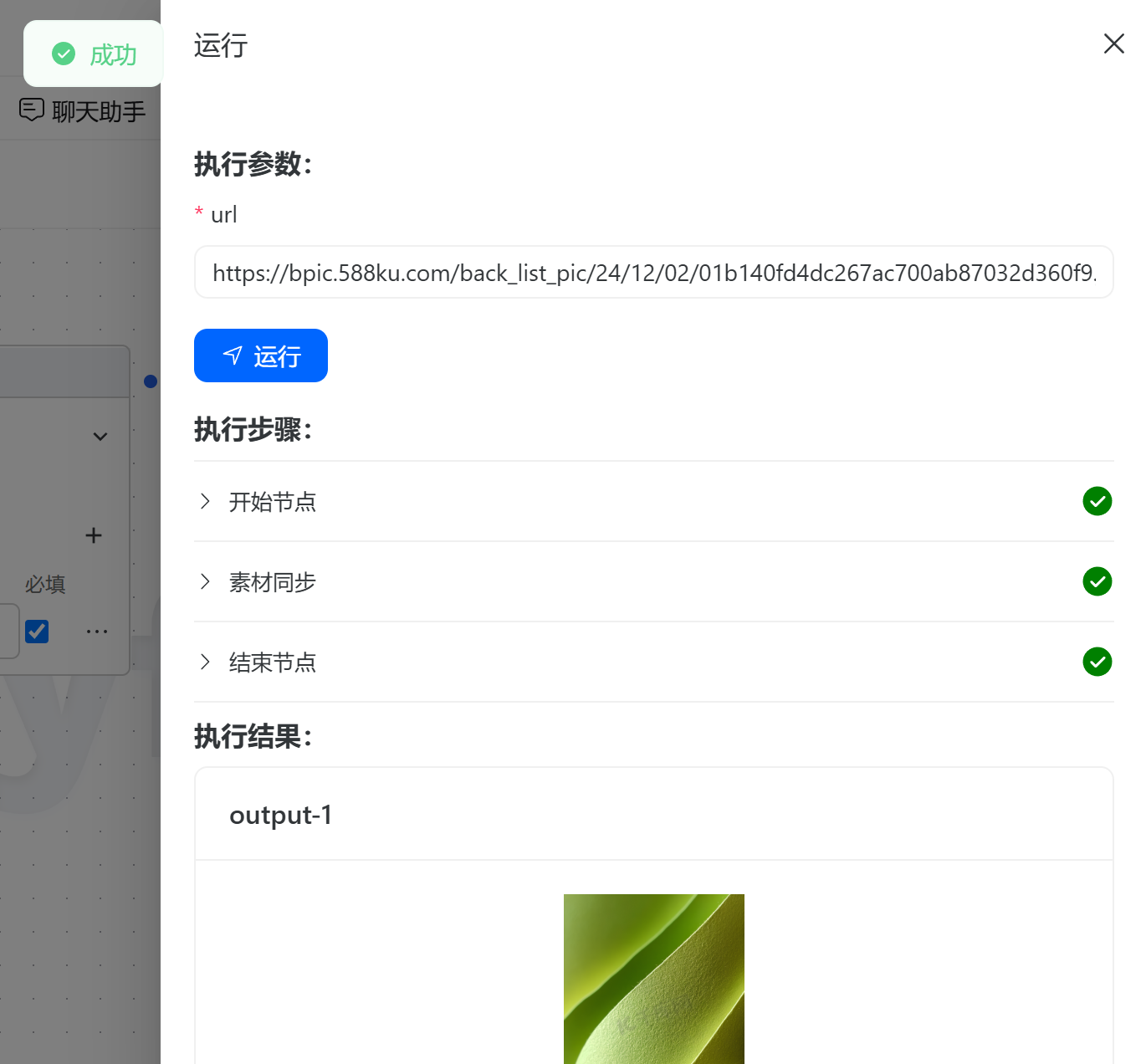Click the green check status for 素材同步

point(1097,581)
